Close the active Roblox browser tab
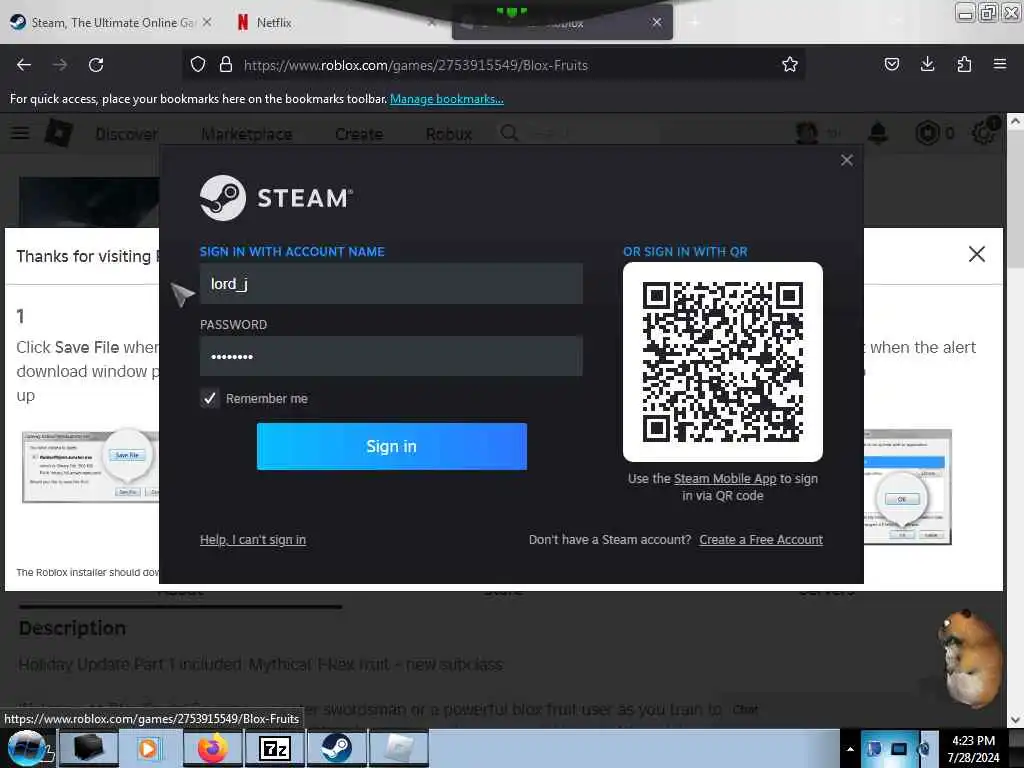The image size is (1024, 768). coord(656,22)
